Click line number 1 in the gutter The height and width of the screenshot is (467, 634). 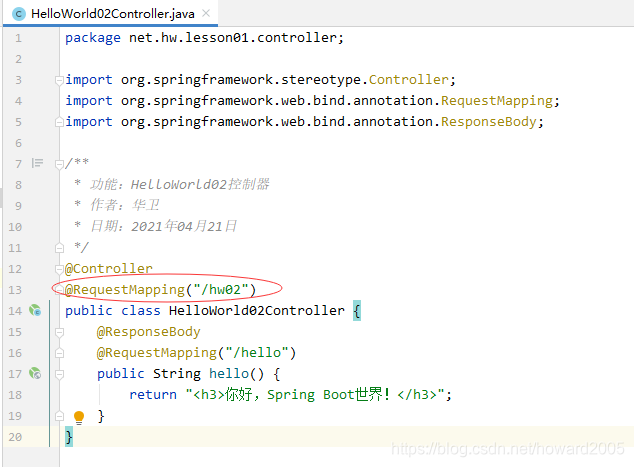pyautogui.click(x=18, y=38)
